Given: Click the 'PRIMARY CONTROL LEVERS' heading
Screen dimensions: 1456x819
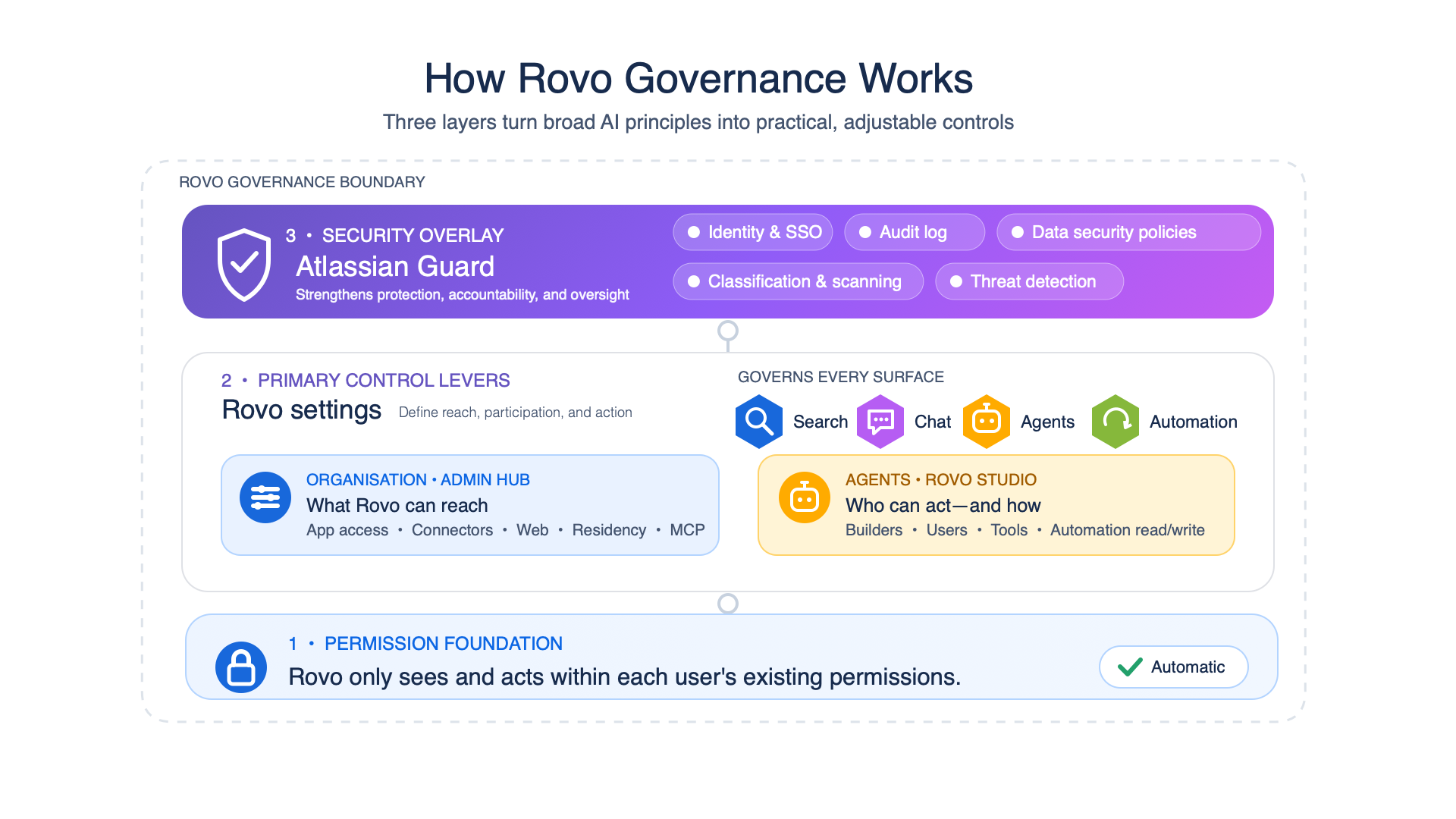Looking at the screenshot, I should tap(384, 380).
